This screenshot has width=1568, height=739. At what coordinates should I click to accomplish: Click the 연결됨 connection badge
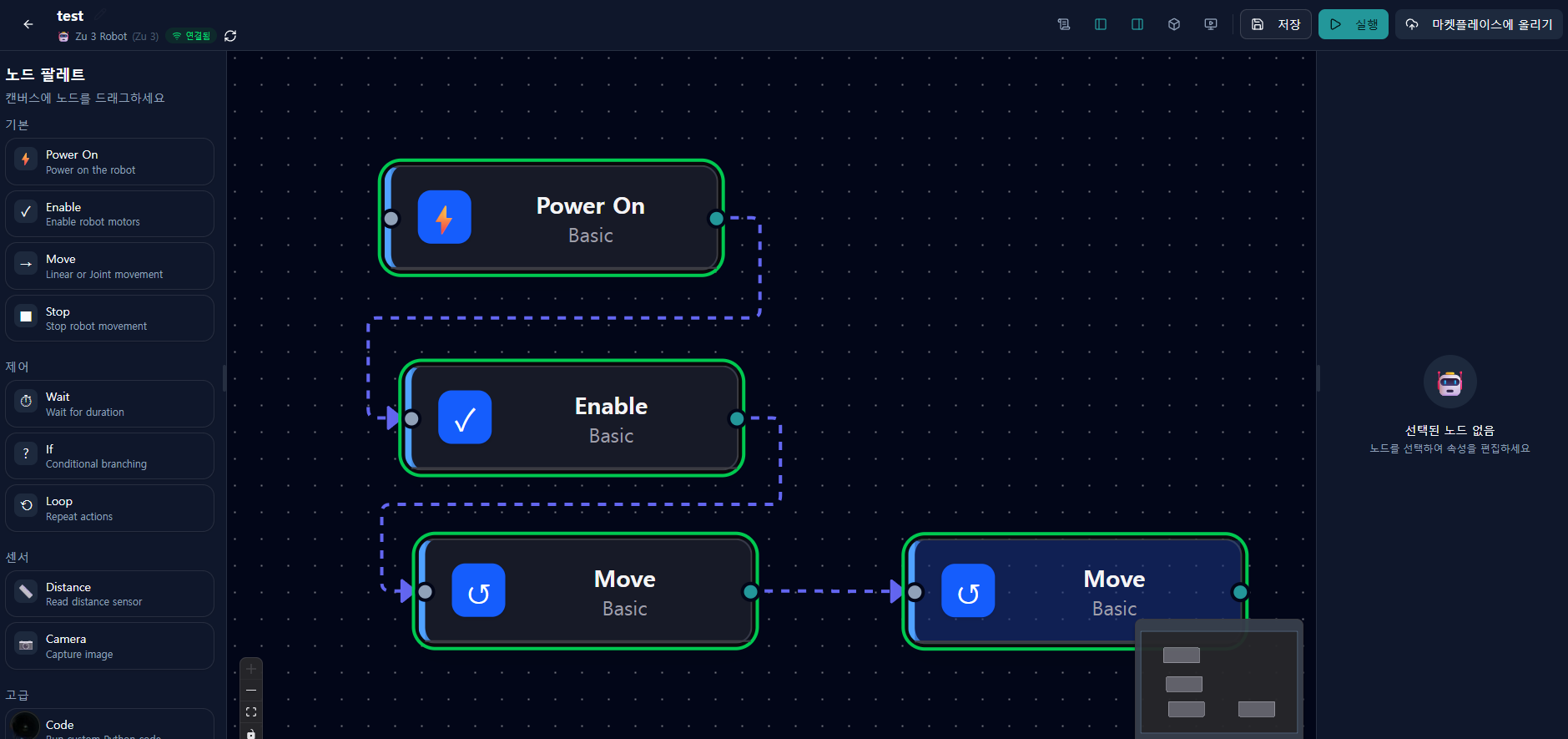pyautogui.click(x=191, y=36)
